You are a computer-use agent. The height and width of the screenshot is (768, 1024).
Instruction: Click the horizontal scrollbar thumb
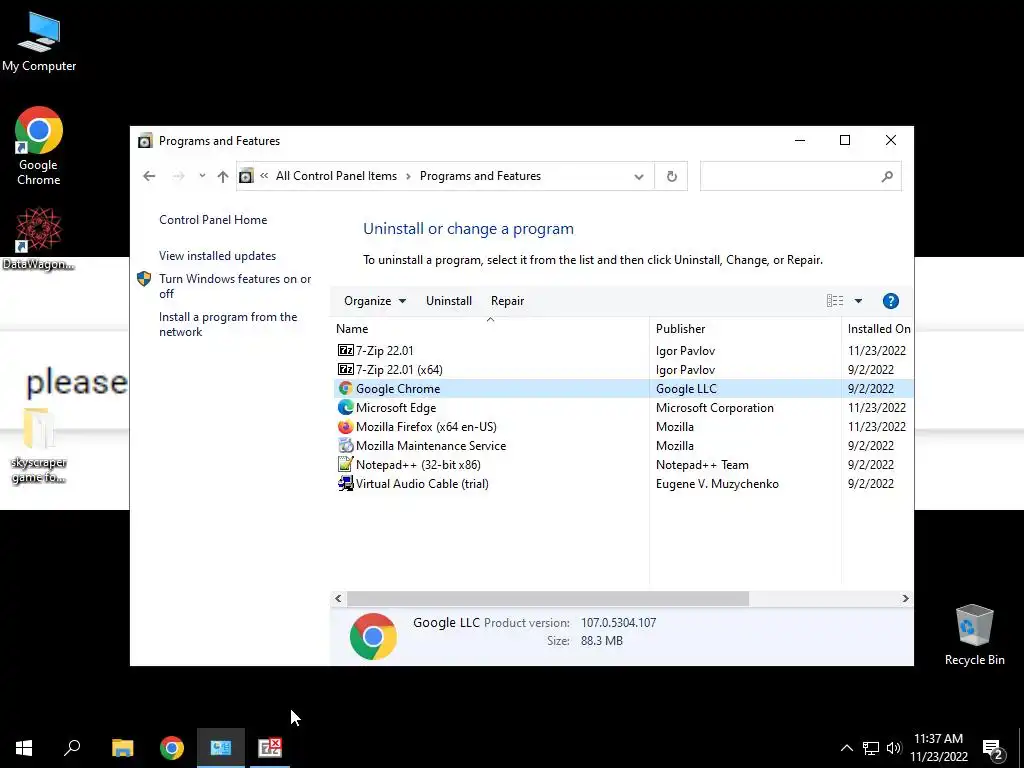pyautogui.click(x=548, y=598)
